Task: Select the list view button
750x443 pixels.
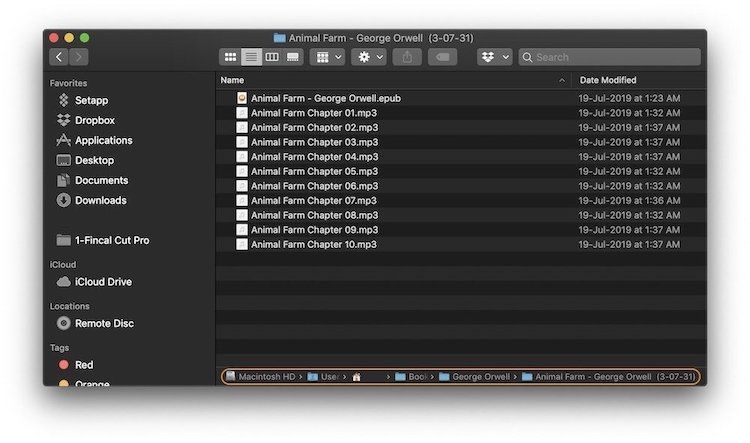Action: [251, 57]
